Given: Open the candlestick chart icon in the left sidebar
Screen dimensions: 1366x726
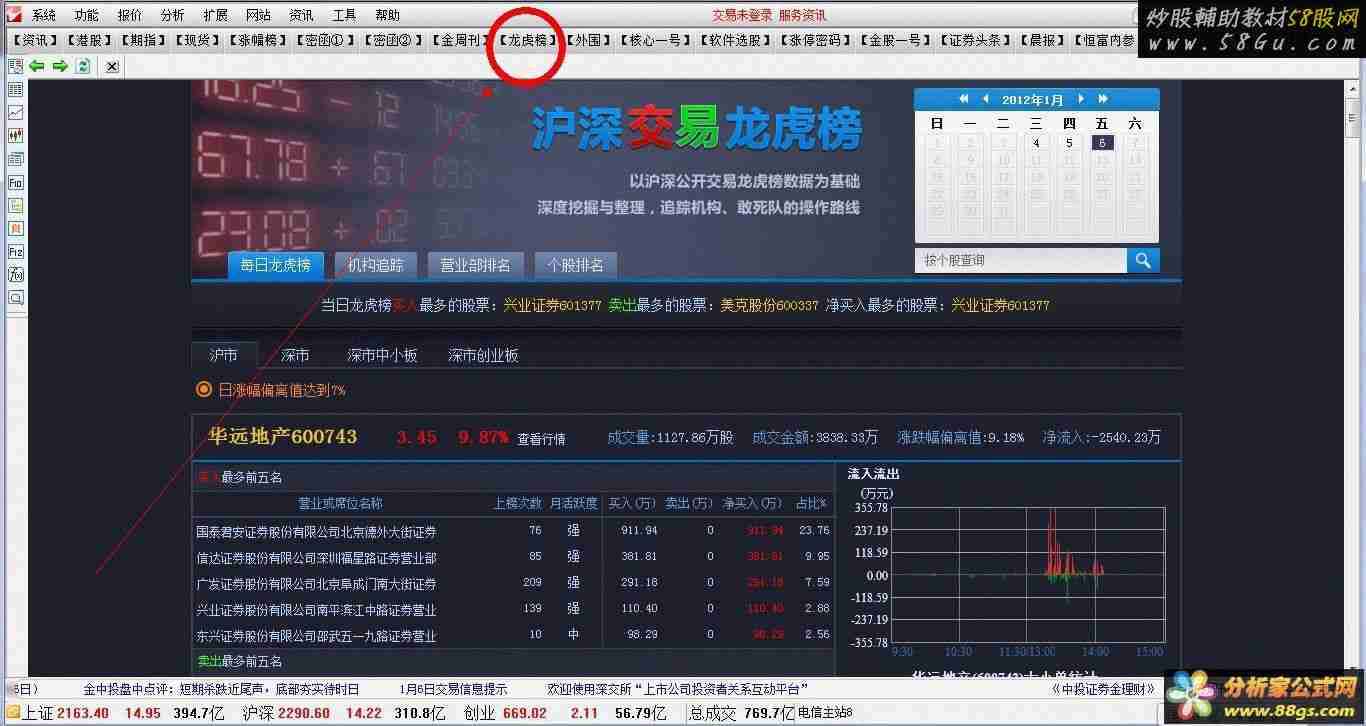Looking at the screenshot, I should 16,136.
